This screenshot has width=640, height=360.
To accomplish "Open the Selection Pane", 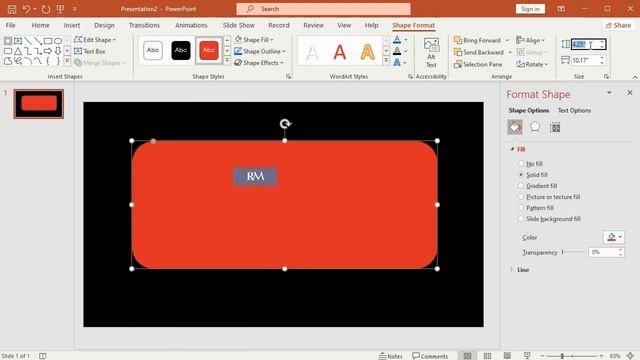I will click(x=478, y=64).
